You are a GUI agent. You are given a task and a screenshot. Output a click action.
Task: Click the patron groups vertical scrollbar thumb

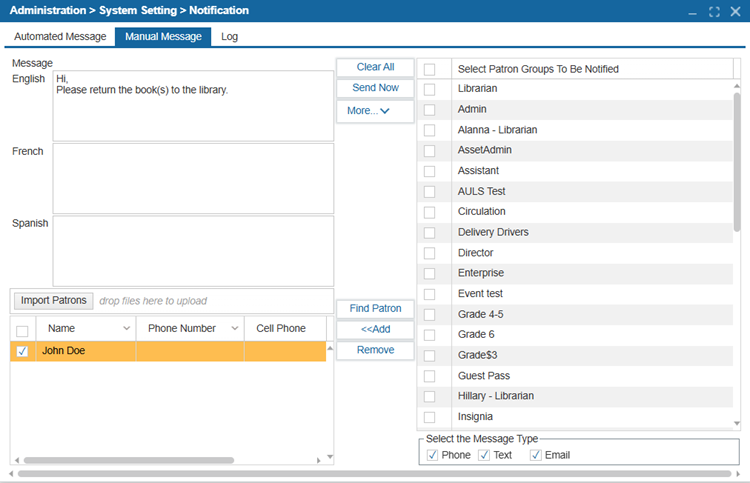(737, 163)
